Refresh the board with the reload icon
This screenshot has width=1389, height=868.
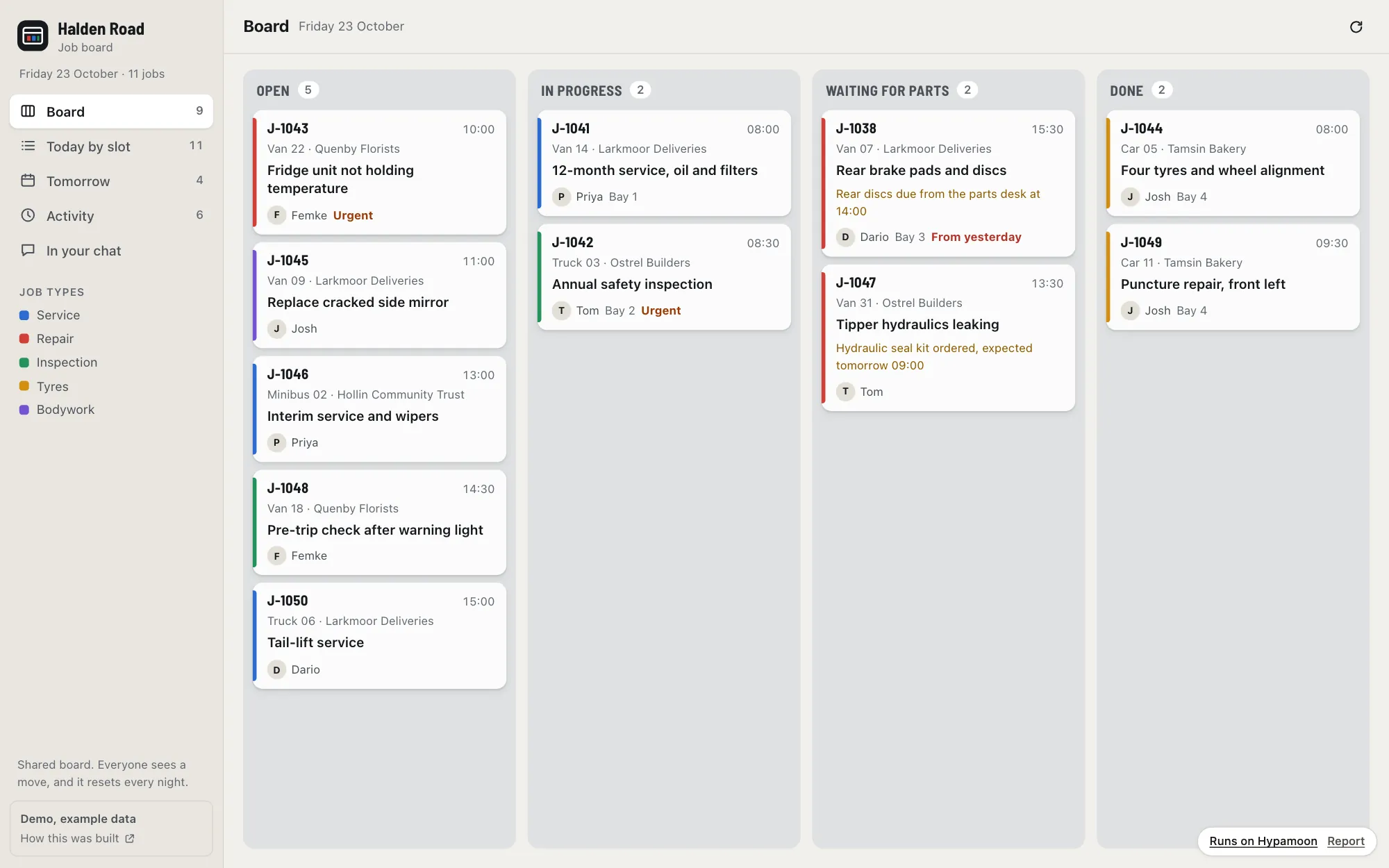tap(1356, 26)
